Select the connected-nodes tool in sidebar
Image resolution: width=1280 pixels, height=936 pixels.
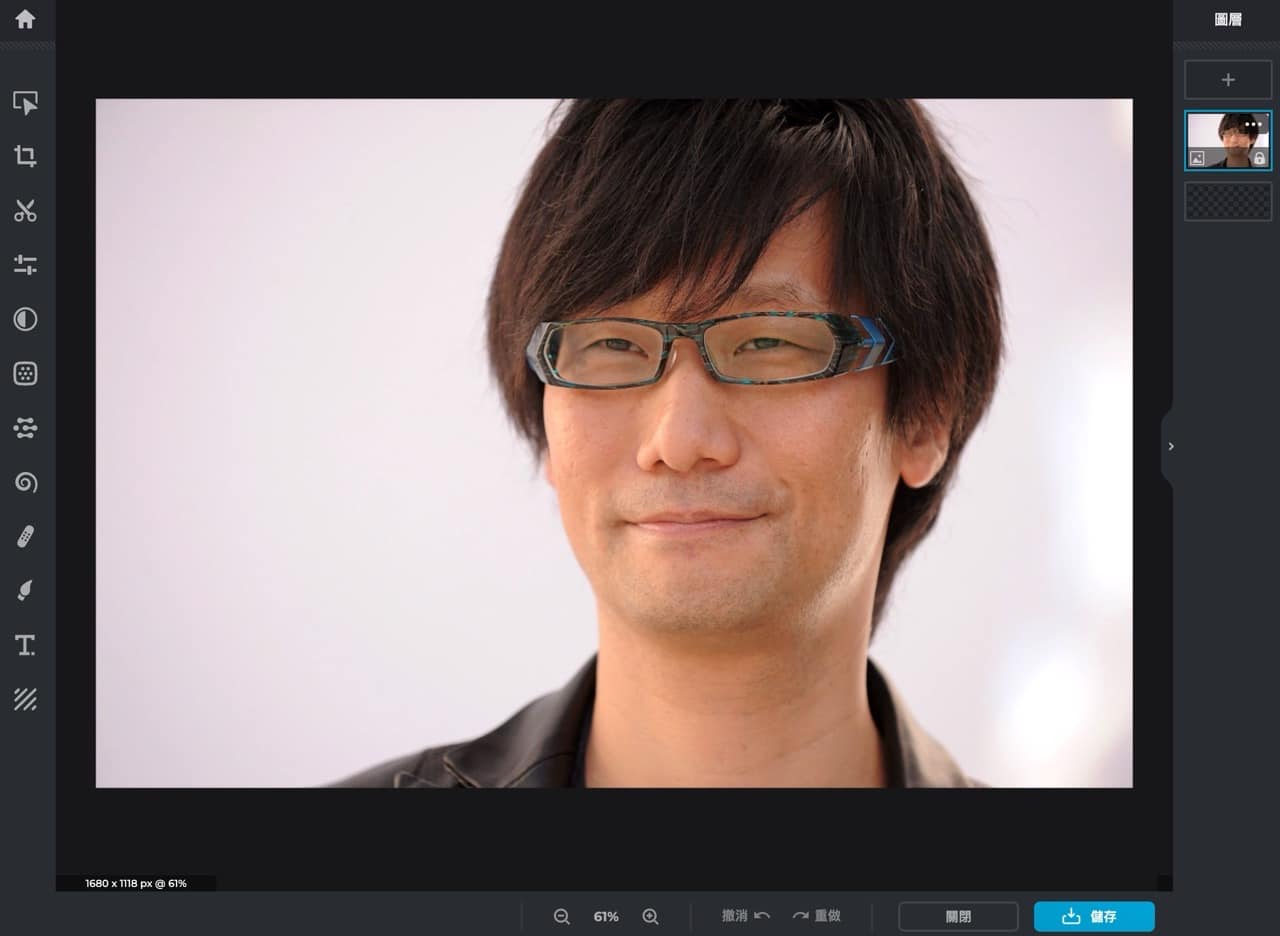[x=25, y=428]
